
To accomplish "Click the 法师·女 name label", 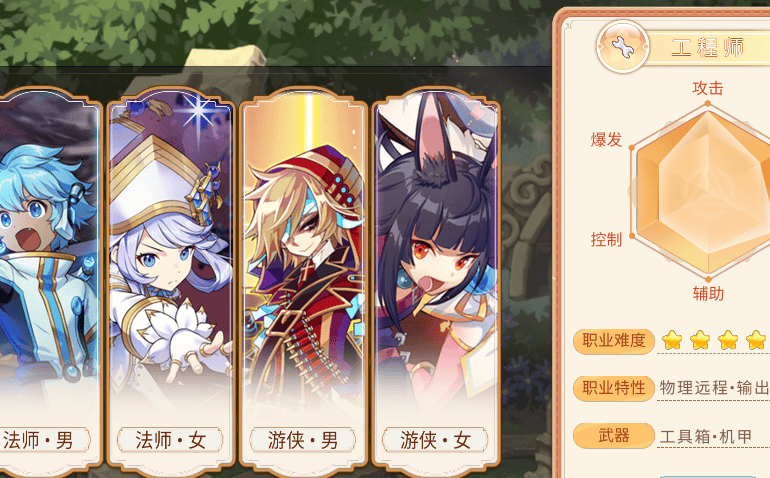I will (170, 440).
